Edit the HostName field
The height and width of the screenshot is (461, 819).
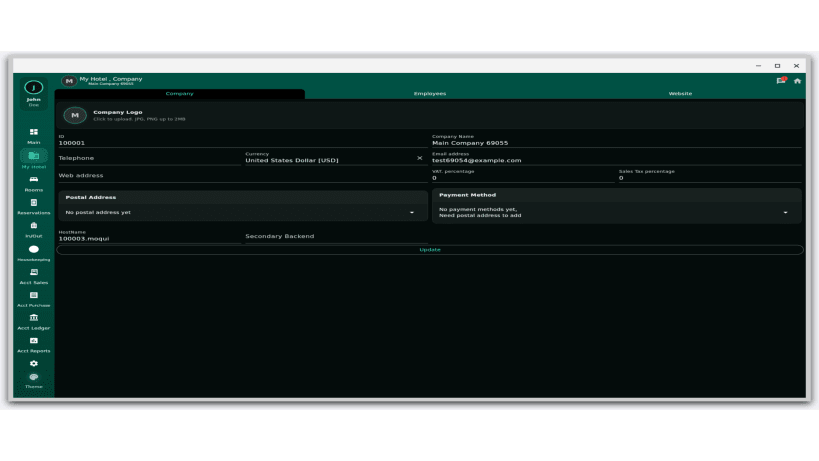pos(149,236)
